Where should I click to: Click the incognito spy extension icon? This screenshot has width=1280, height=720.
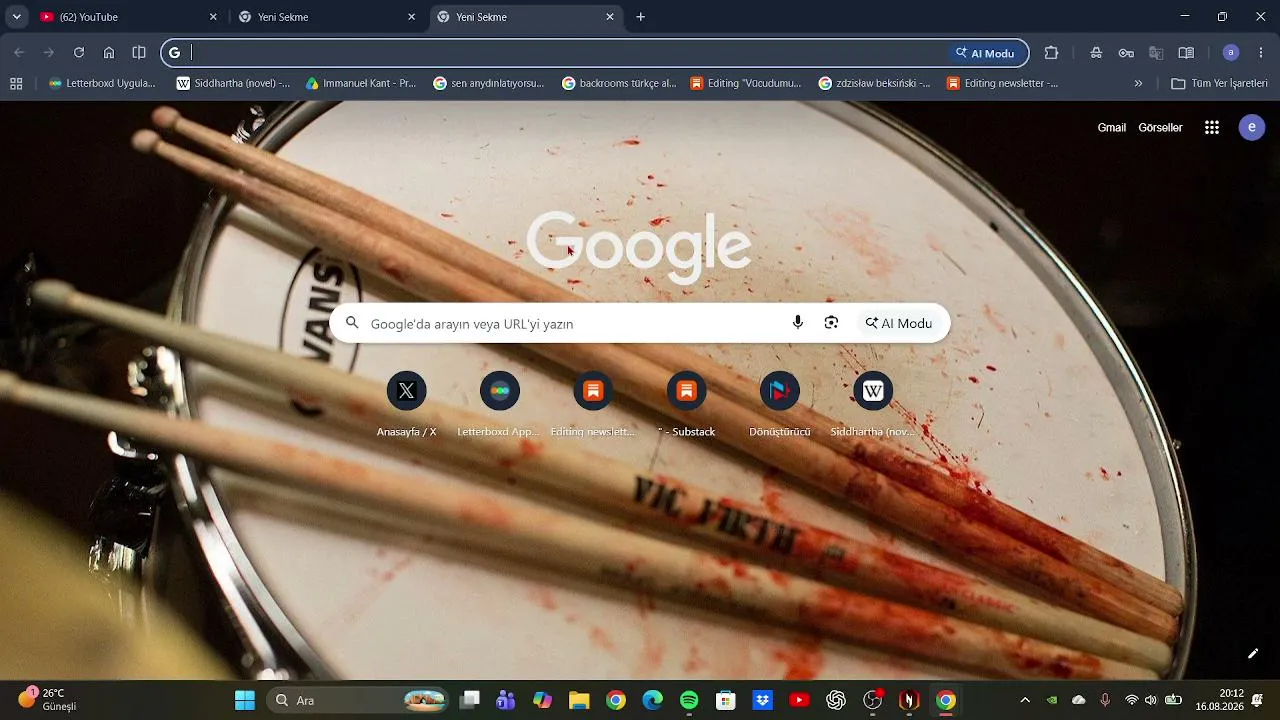pyautogui.click(x=1097, y=53)
